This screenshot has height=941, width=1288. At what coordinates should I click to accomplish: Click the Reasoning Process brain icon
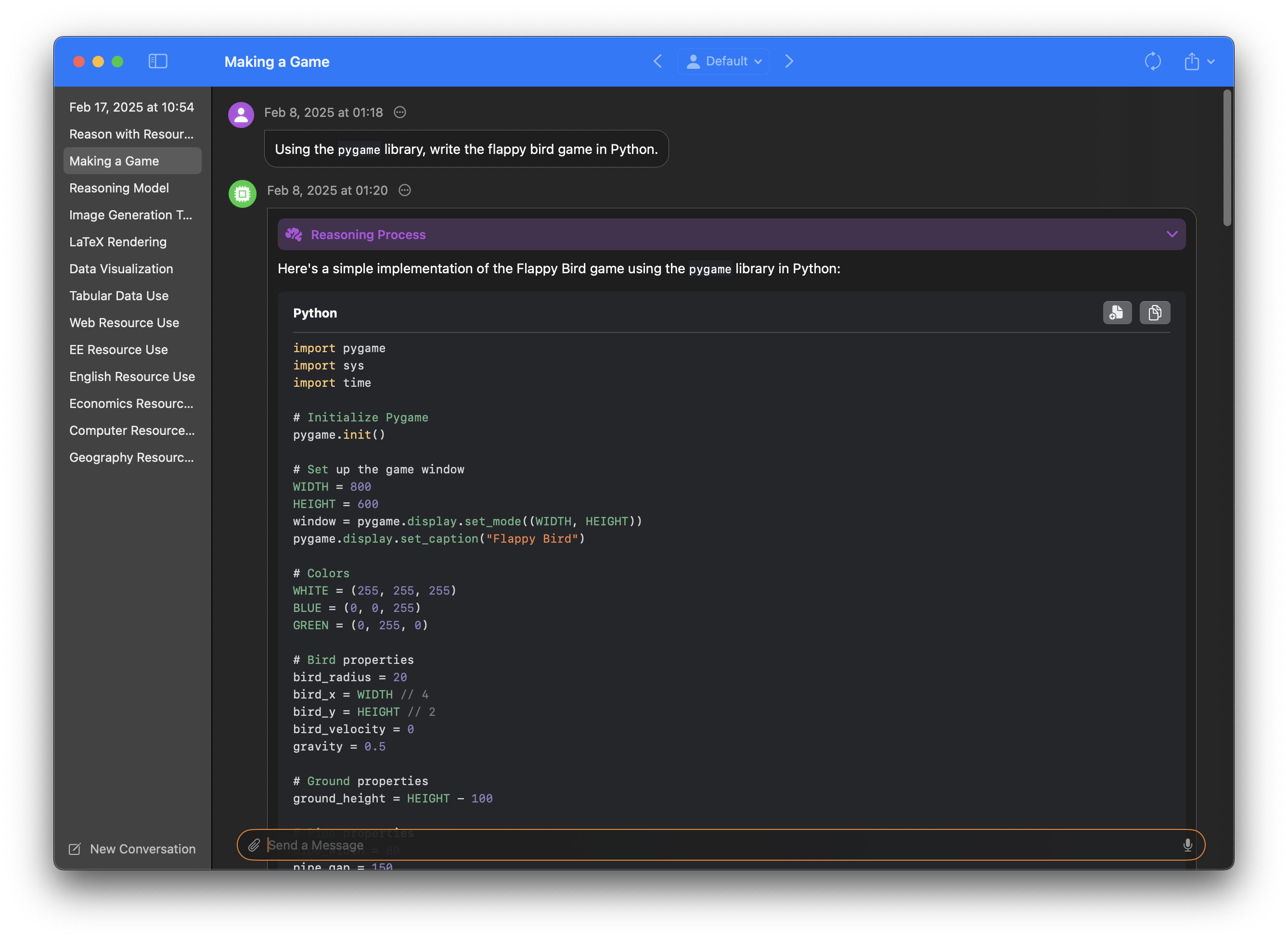click(x=294, y=234)
